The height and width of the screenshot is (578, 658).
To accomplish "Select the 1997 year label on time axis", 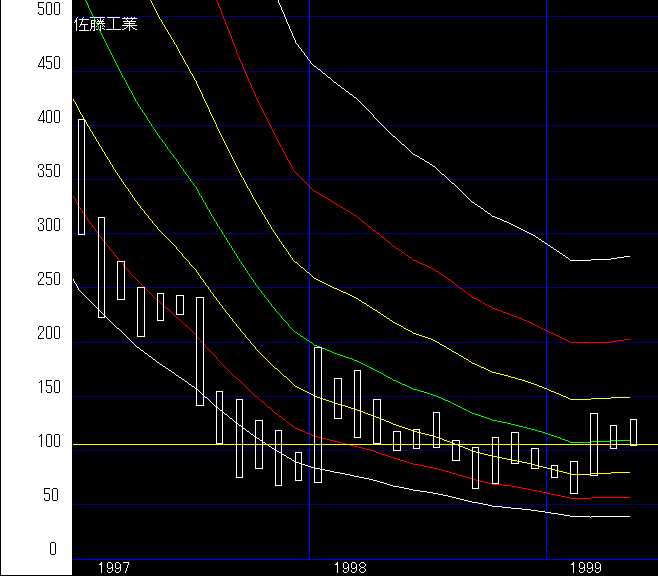I will [113, 567].
